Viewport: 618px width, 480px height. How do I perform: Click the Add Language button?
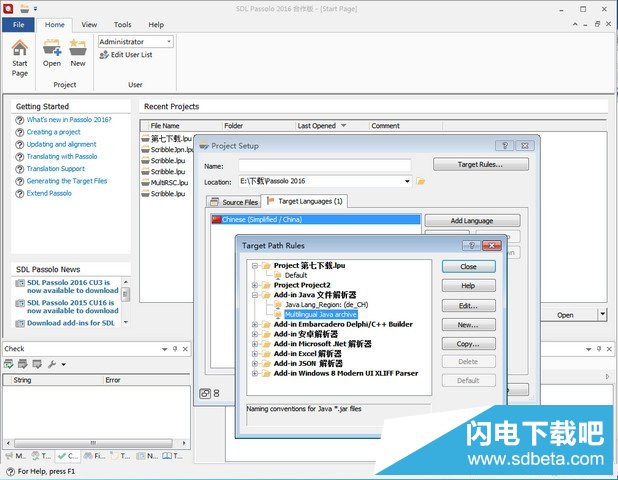tap(472, 221)
